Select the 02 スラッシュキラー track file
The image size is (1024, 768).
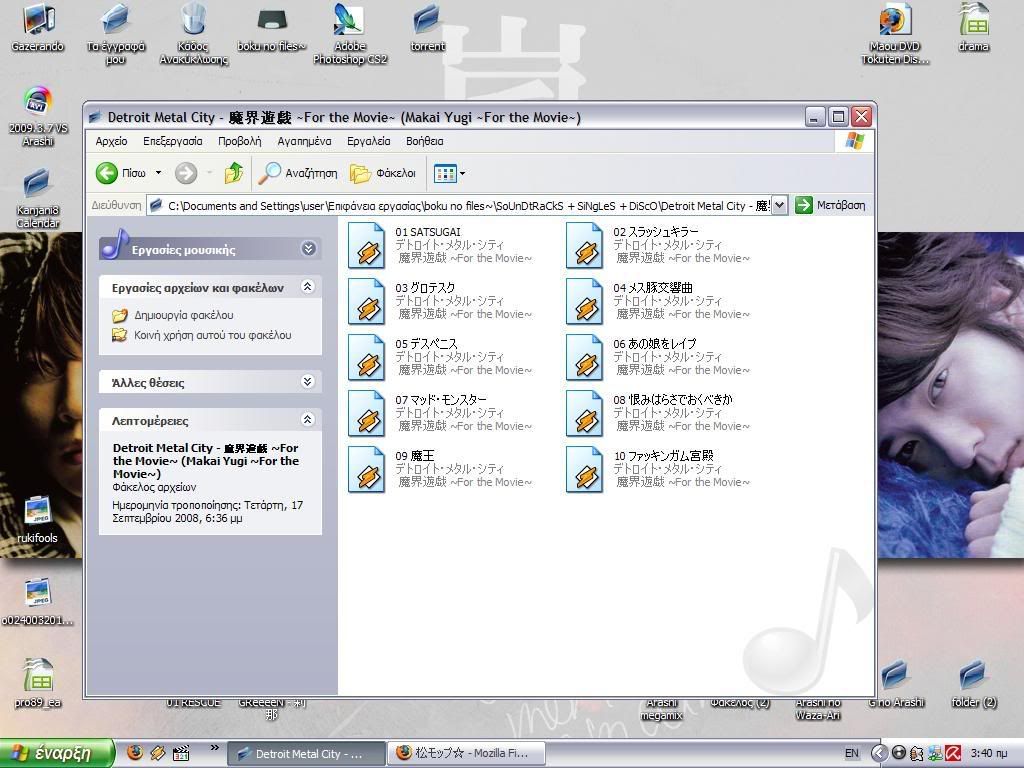click(658, 245)
